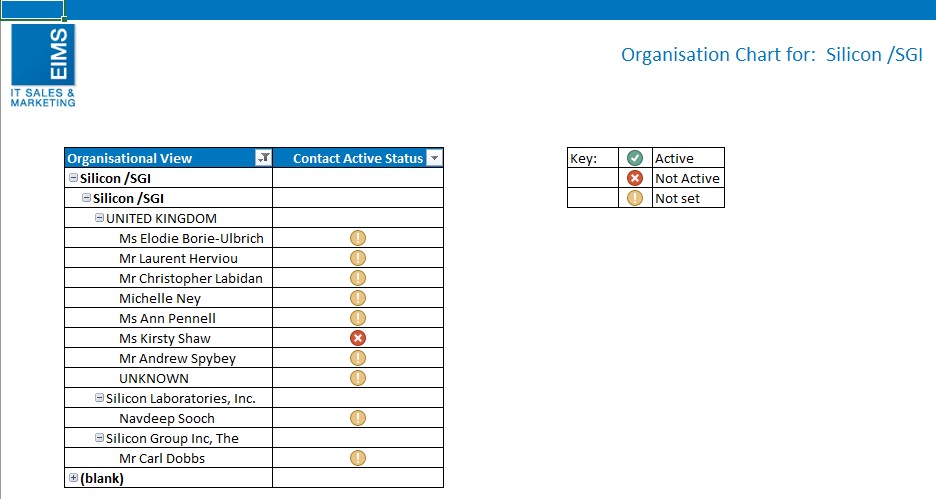The width and height of the screenshot is (936, 499).
Task: Select the Ms Kirsty Shaw cell
Action: pyautogui.click(x=168, y=338)
